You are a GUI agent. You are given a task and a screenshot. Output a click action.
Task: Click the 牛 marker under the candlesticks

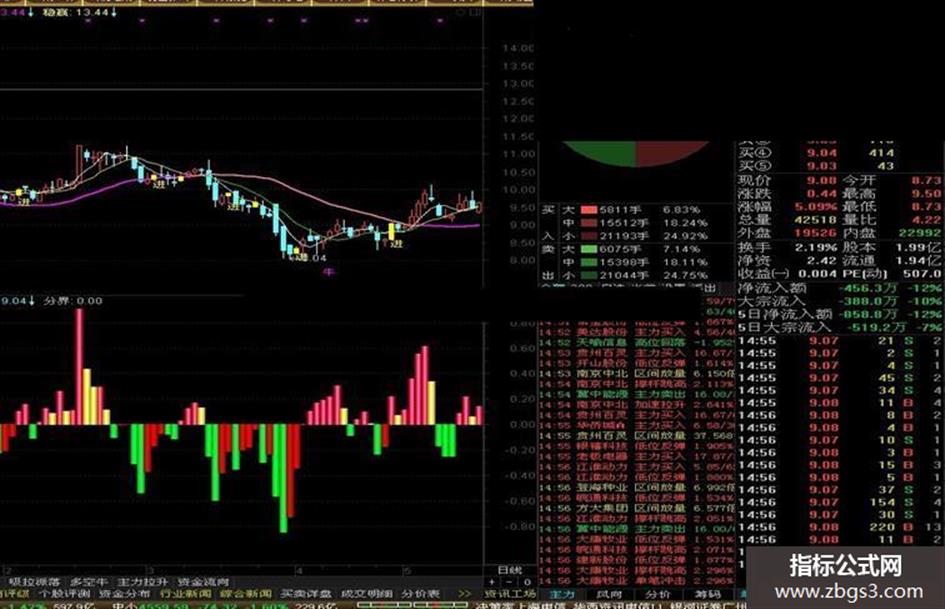[x=328, y=272]
